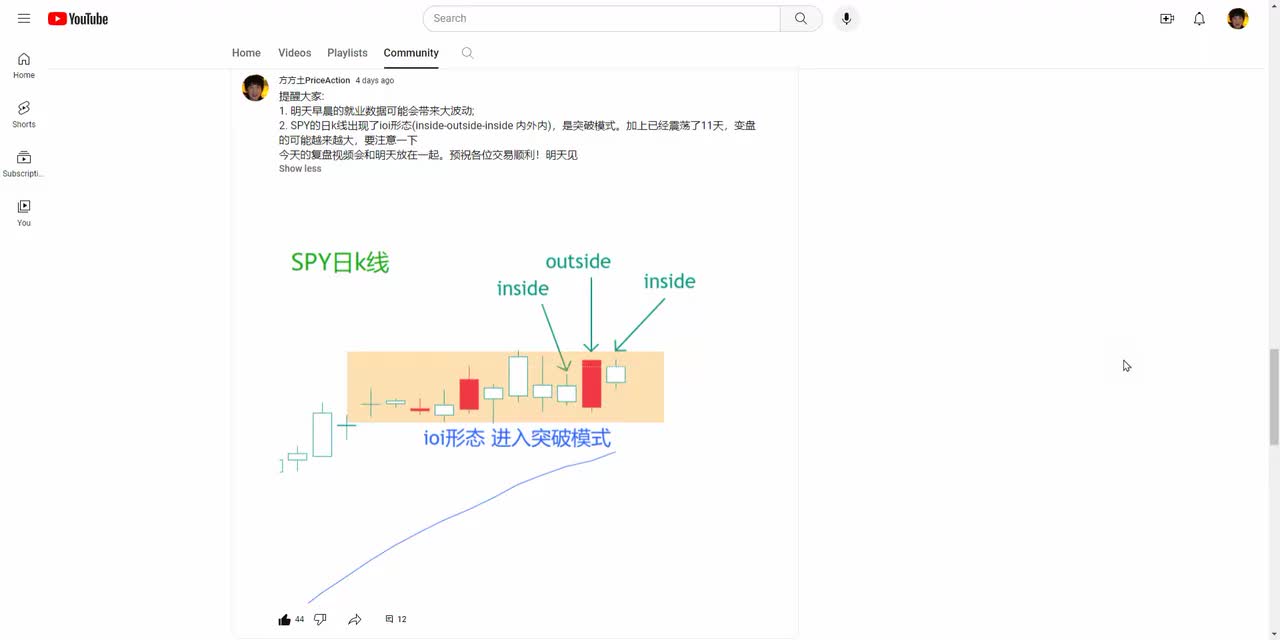Open the post author's avatar
Screen dimensions: 1280x640
[255, 88]
